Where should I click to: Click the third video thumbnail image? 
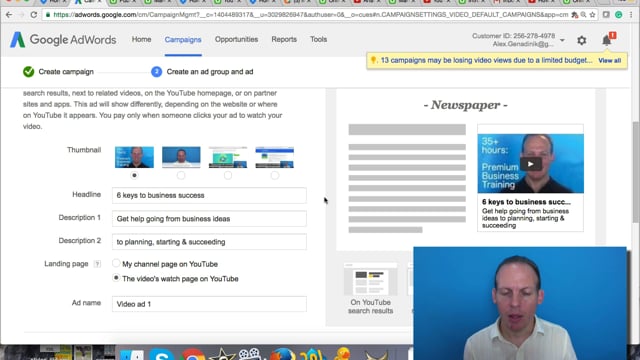click(x=228, y=157)
